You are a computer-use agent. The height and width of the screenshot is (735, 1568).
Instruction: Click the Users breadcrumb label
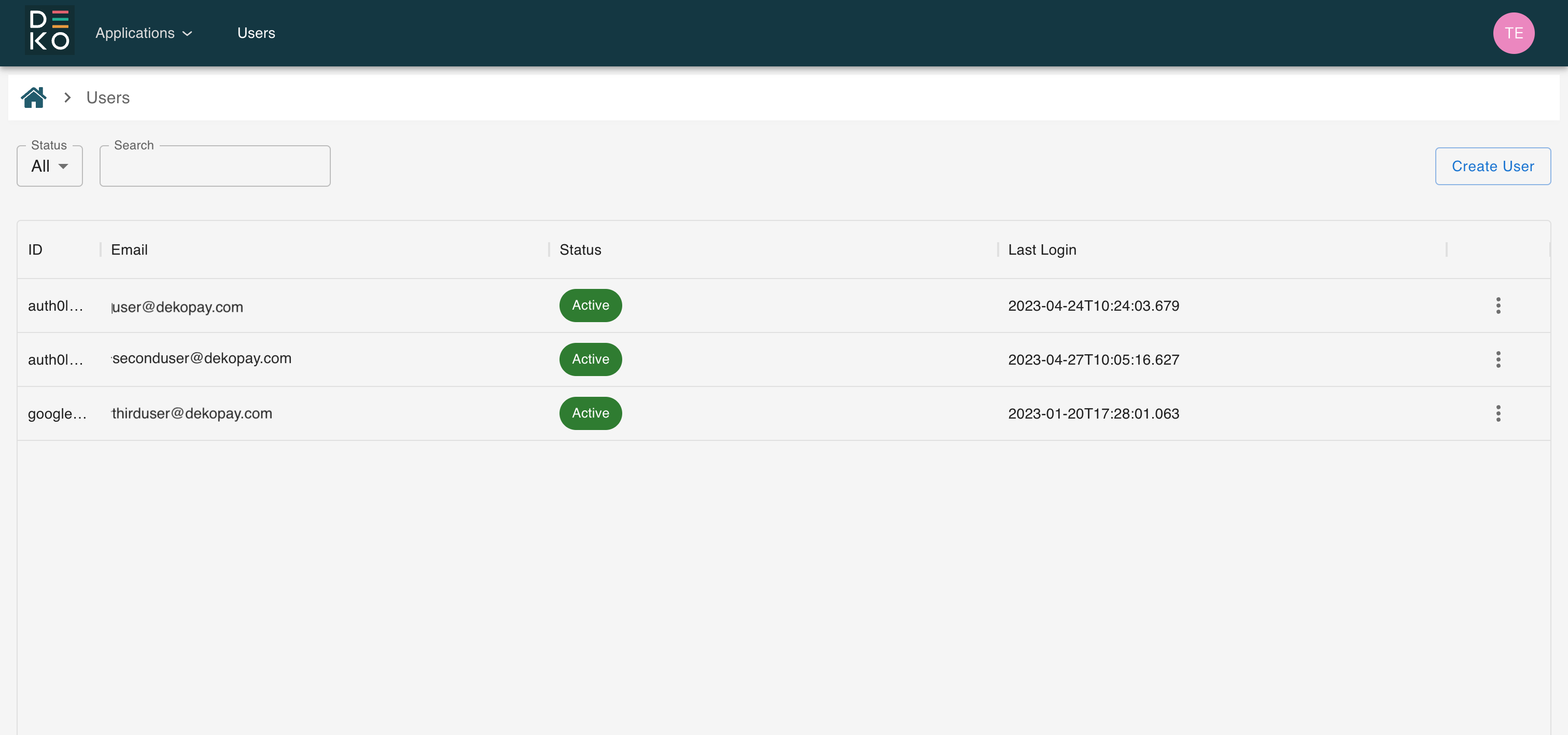[108, 98]
